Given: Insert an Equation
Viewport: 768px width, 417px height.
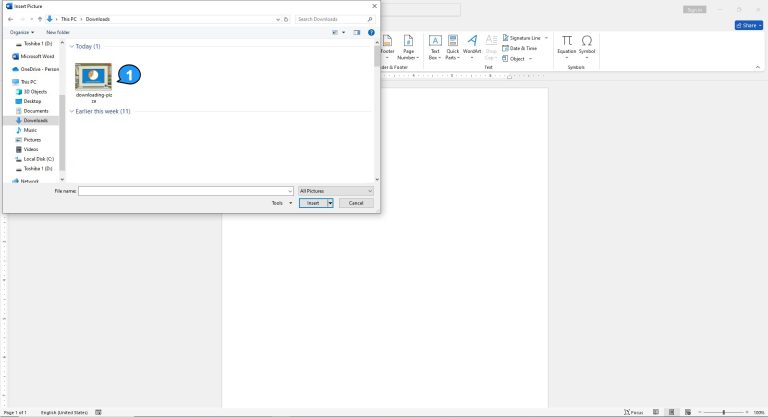Looking at the screenshot, I should [x=567, y=47].
